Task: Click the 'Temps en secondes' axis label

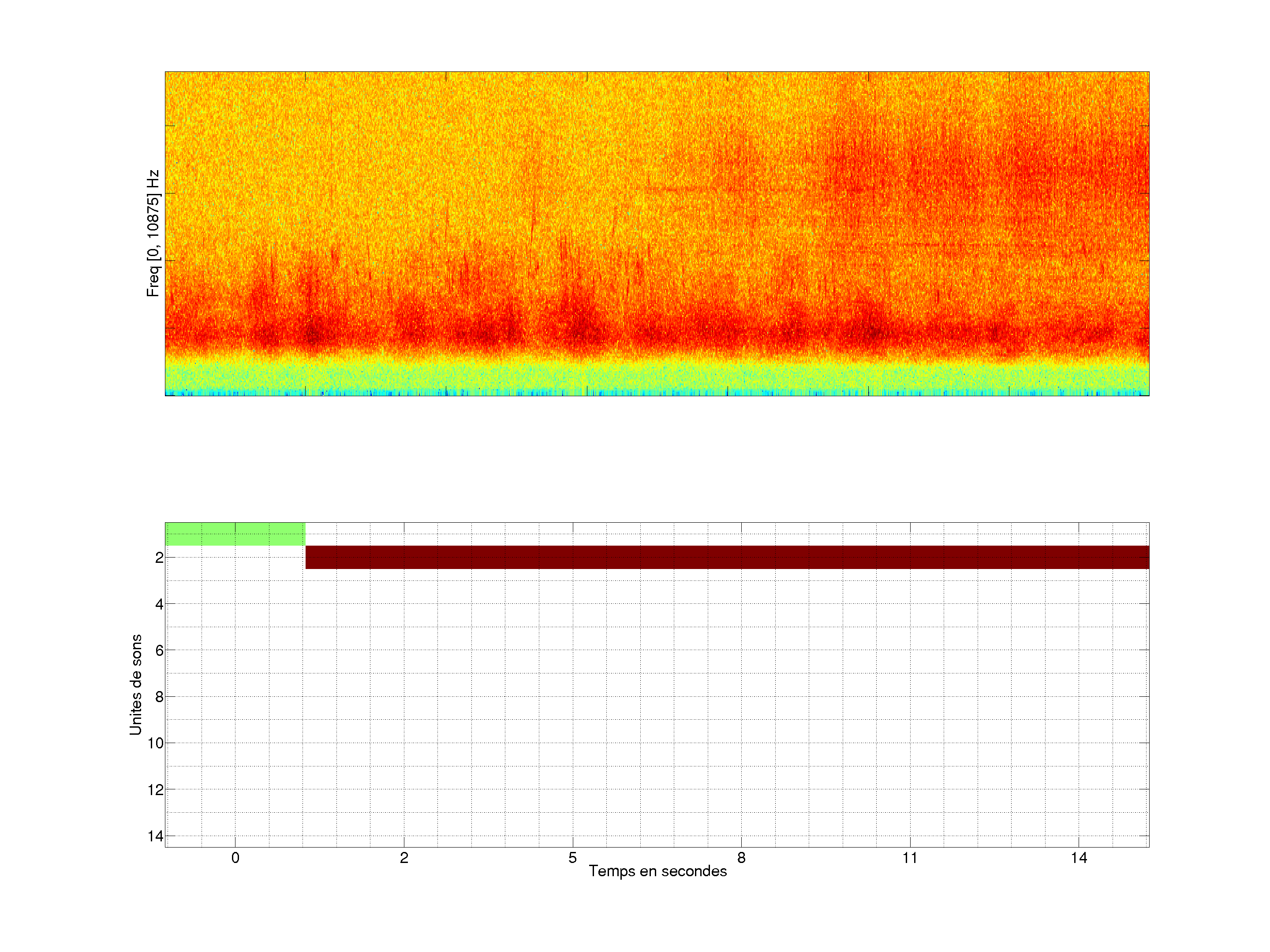Action: pos(657,871)
